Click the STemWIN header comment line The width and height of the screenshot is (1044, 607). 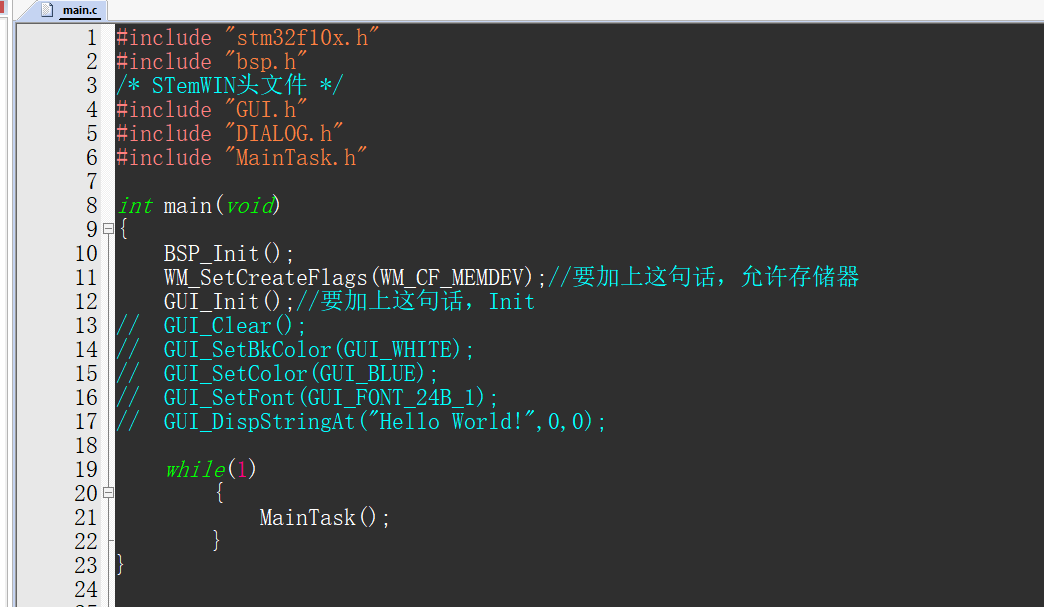(228, 85)
